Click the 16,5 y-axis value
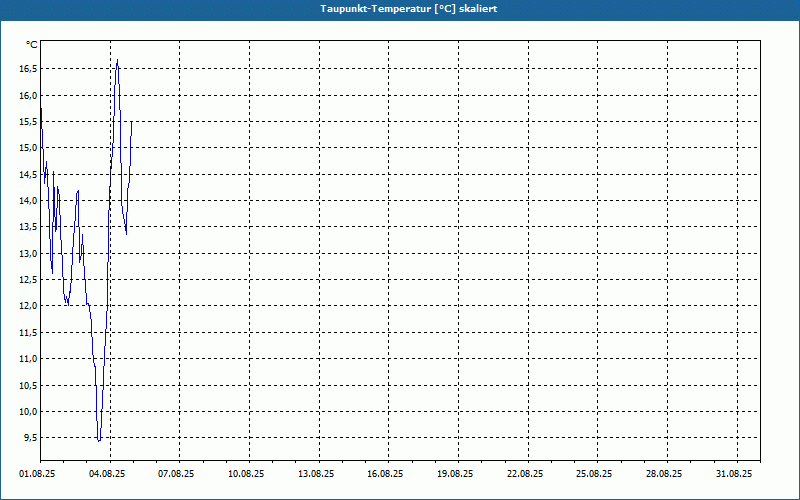This screenshot has height=500, width=800. 28,69
